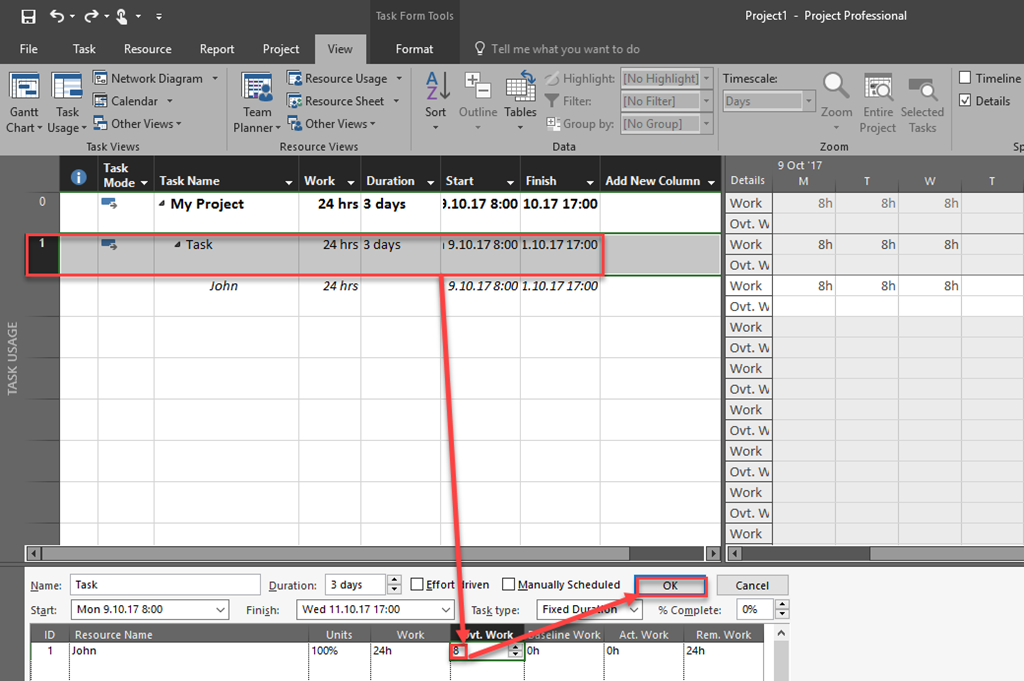Open the Task type dropdown

[x=633, y=609]
